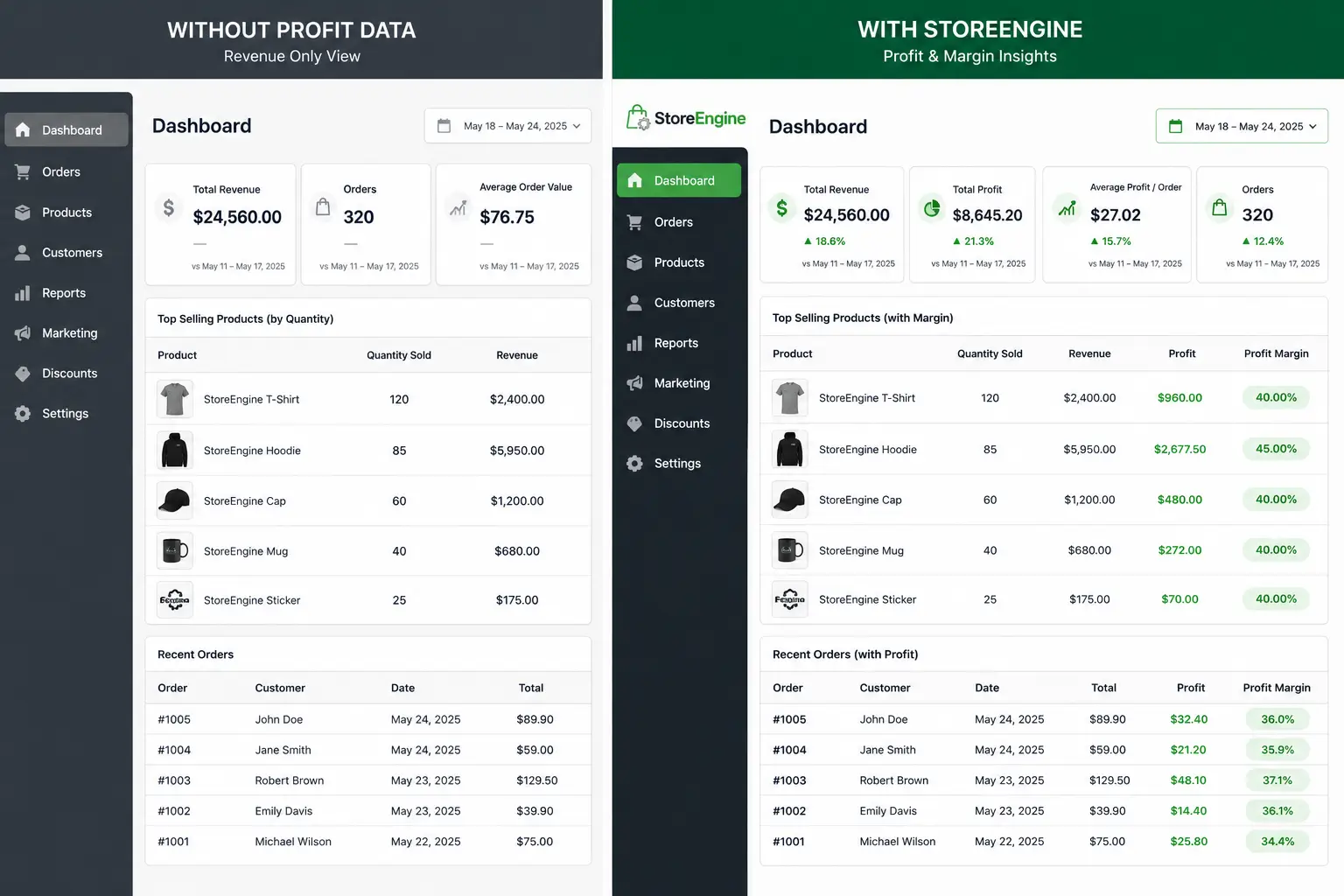Click StoreEngine Hoodie thumbnail in margin table
This screenshot has height=896, width=1344.
point(790,449)
